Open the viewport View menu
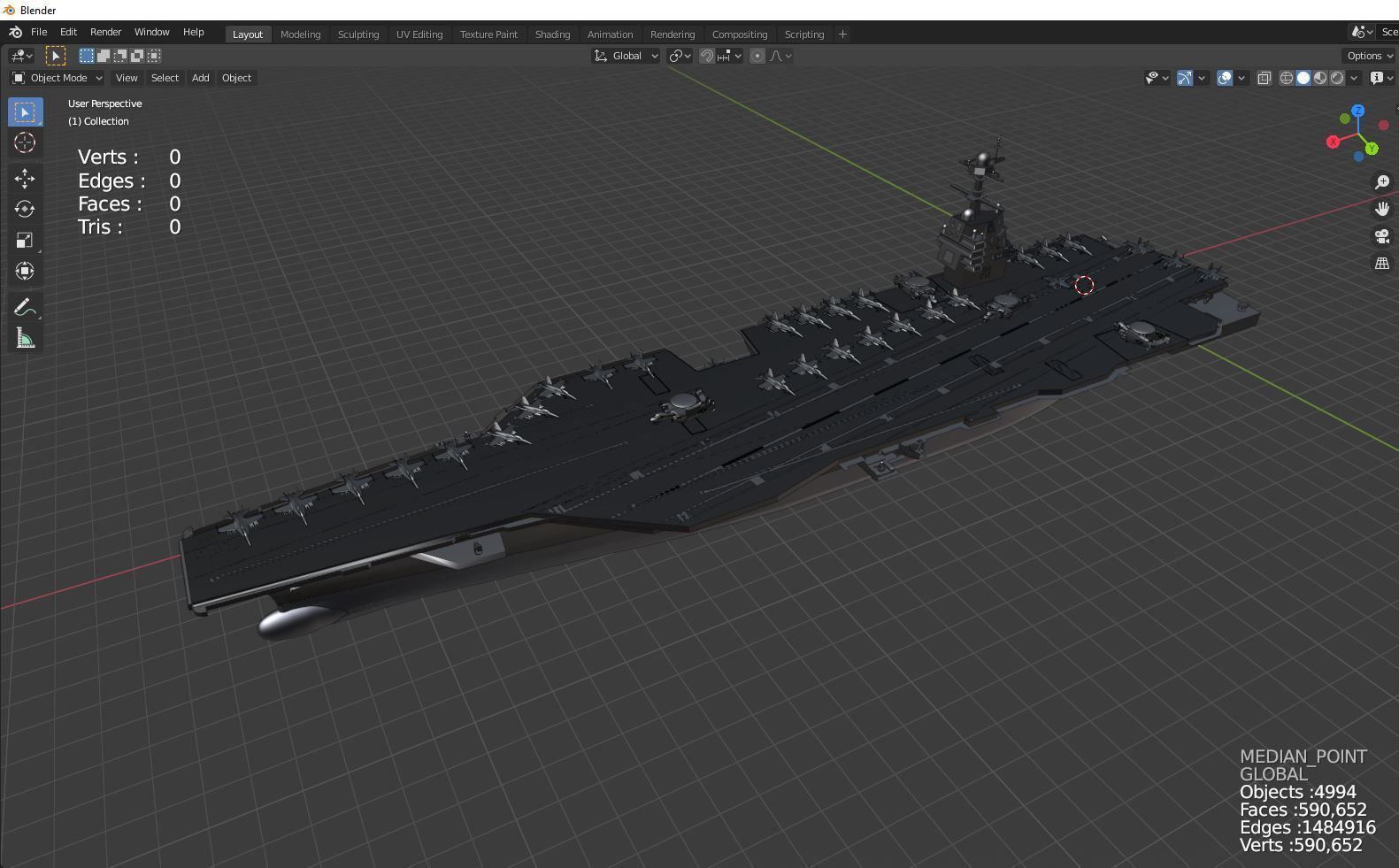 pyautogui.click(x=127, y=78)
